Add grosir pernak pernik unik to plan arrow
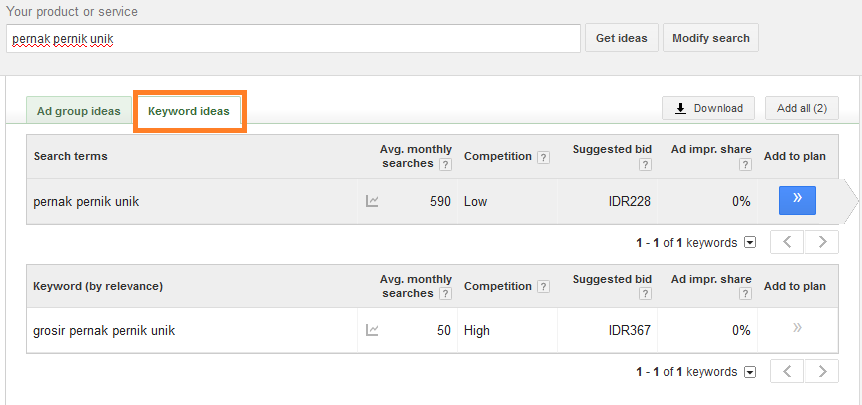This screenshot has width=862, height=405. pyautogui.click(x=797, y=329)
